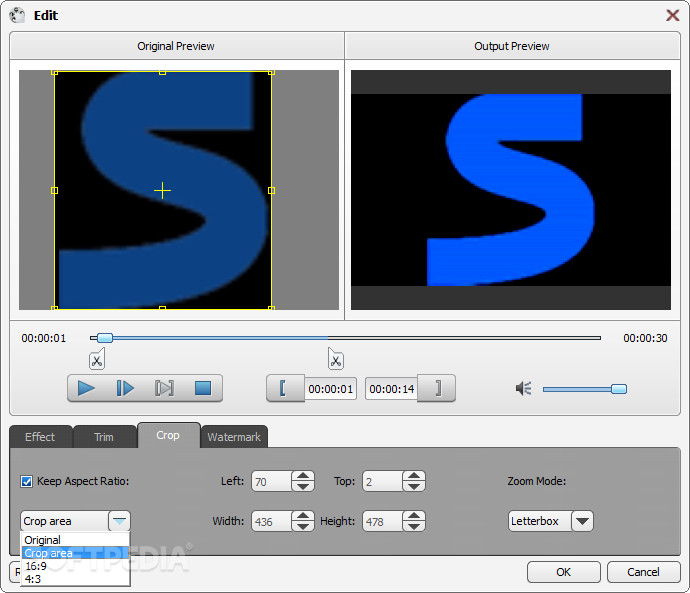Start playback with the Play button
The image size is (690, 593).
pyautogui.click(x=86, y=388)
